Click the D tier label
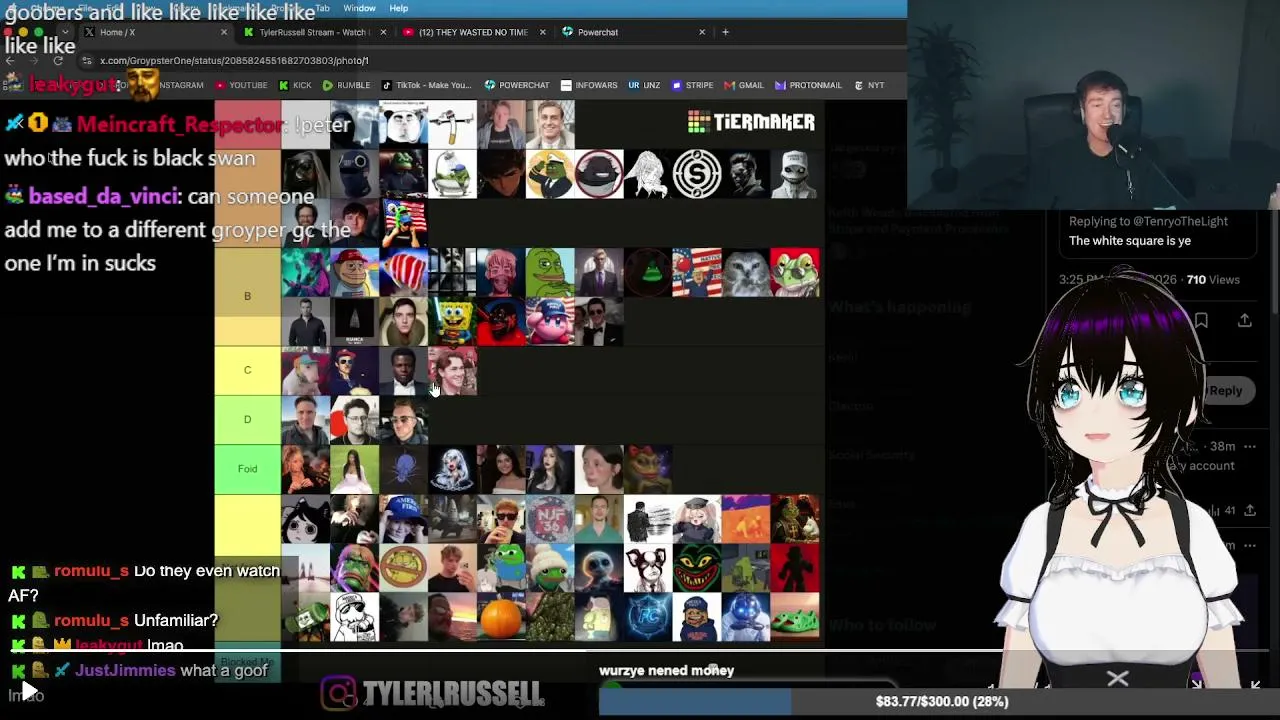This screenshot has height=720, width=1280. pos(247,419)
